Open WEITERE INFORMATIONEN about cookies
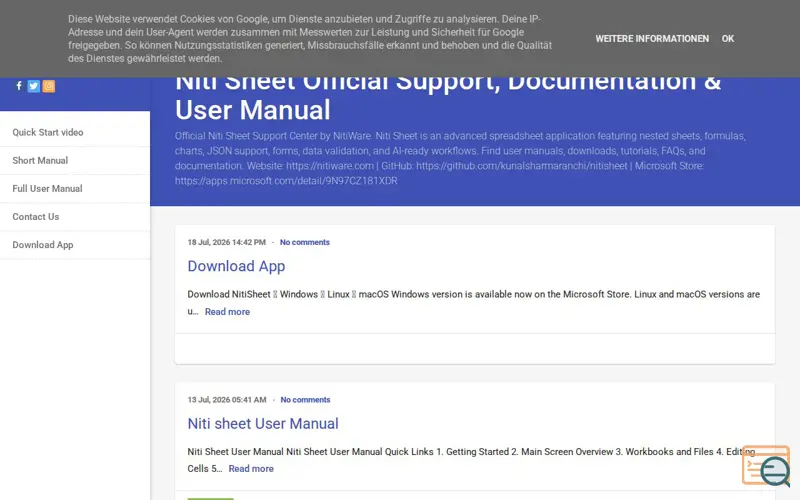Viewport: 800px width, 500px height. pos(652,39)
